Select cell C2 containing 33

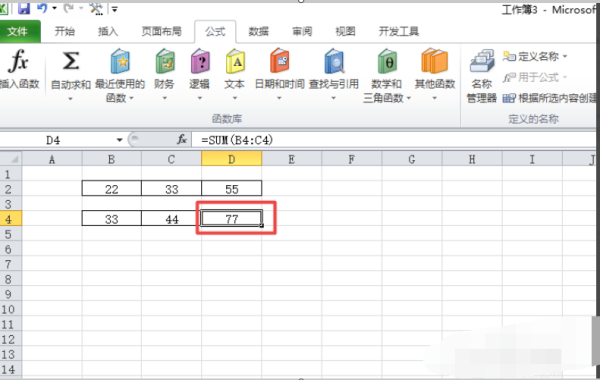[x=171, y=189]
